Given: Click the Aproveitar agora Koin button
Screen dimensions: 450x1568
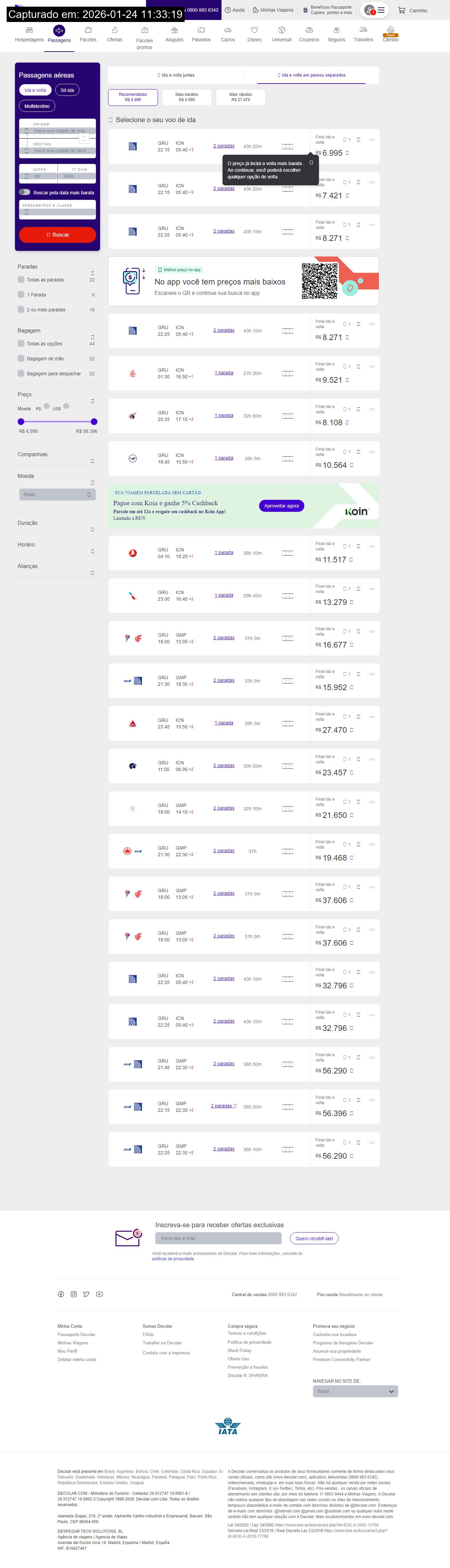Looking at the screenshot, I should click(x=281, y=506).
